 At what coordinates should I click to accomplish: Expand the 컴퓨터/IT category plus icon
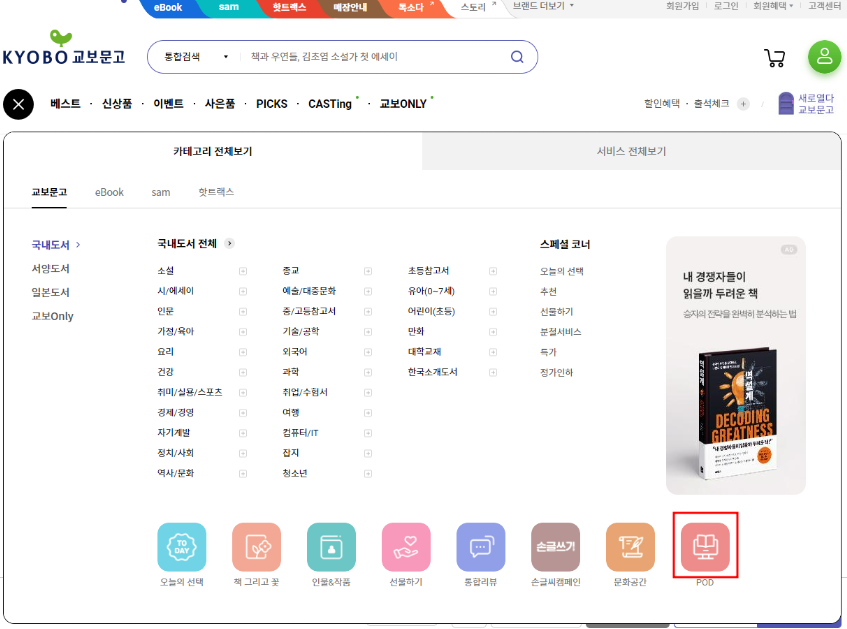[368, 433]
